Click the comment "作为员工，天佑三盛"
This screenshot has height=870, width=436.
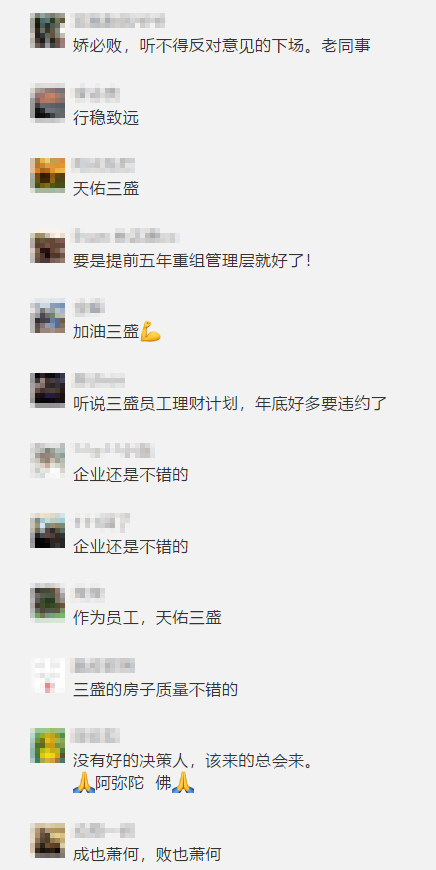pos(147,618)
